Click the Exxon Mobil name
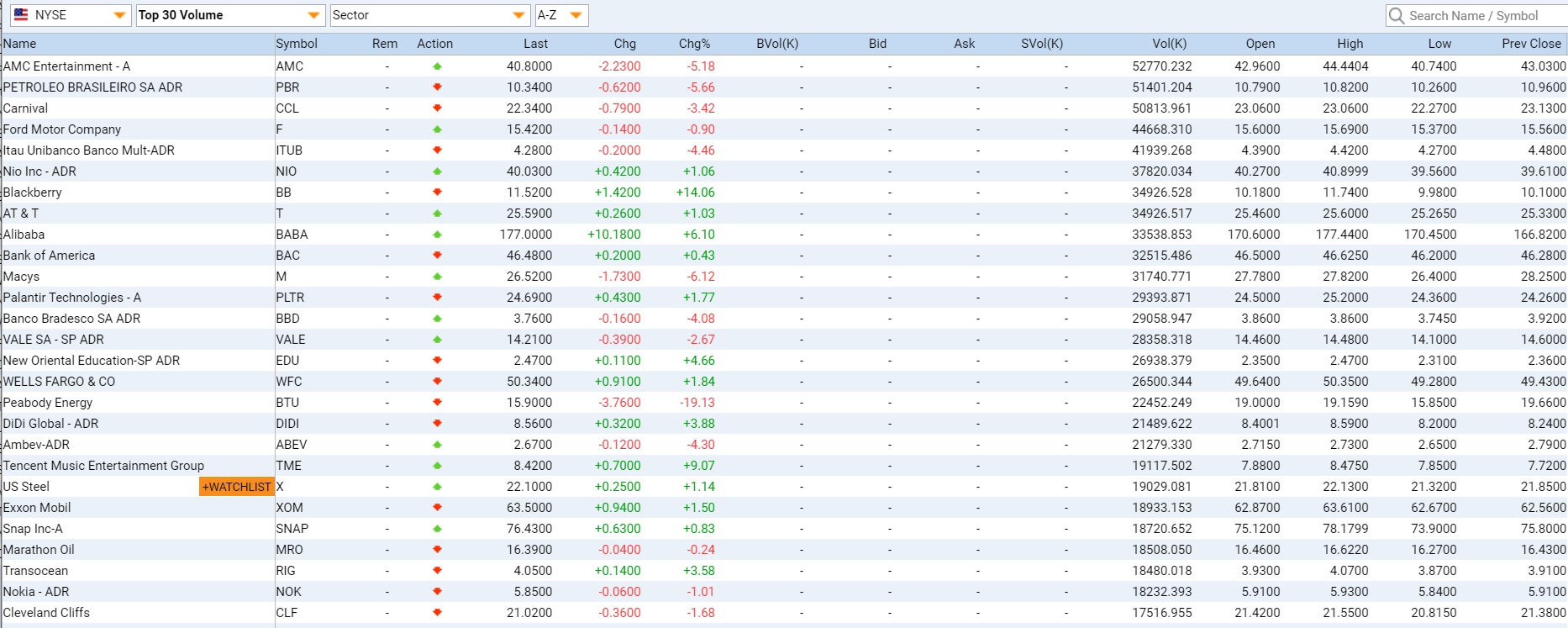This screenshot has height=628, width=1568. [37, 508]
